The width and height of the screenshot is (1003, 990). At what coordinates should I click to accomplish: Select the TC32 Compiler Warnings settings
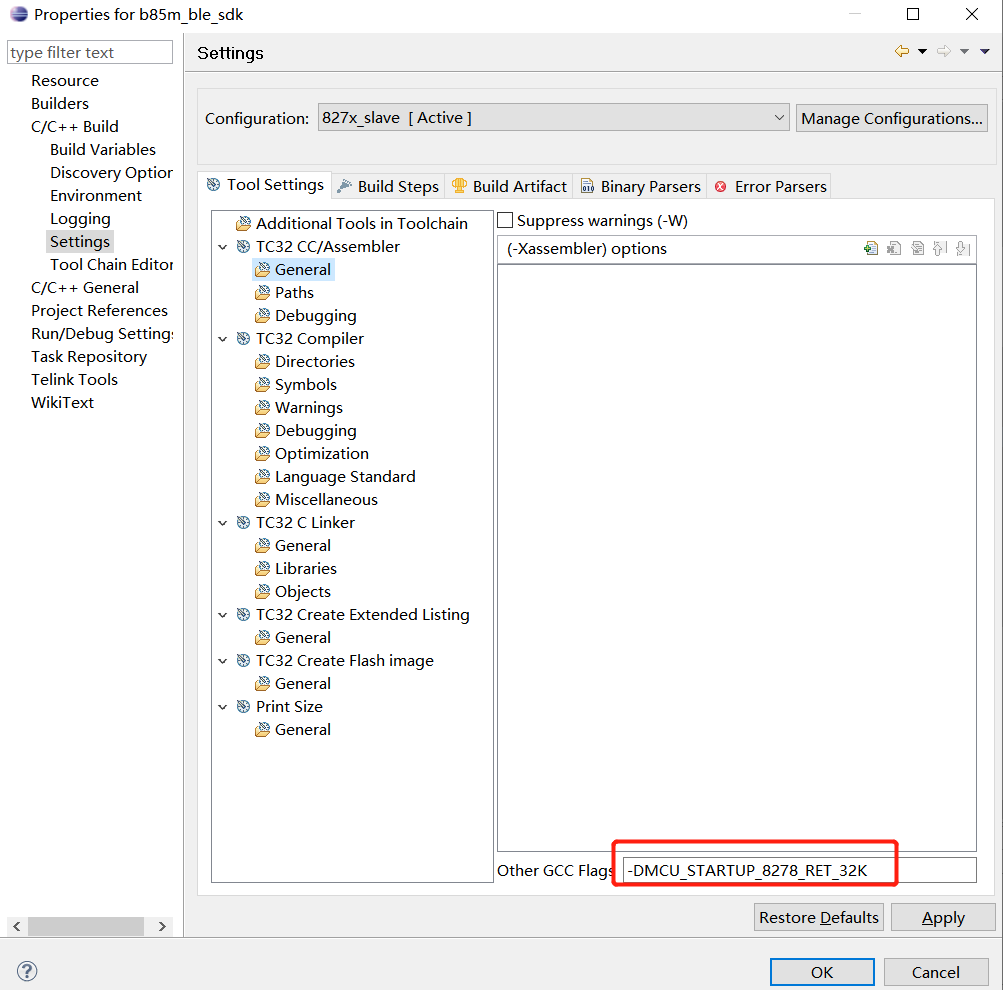(312, 407)
